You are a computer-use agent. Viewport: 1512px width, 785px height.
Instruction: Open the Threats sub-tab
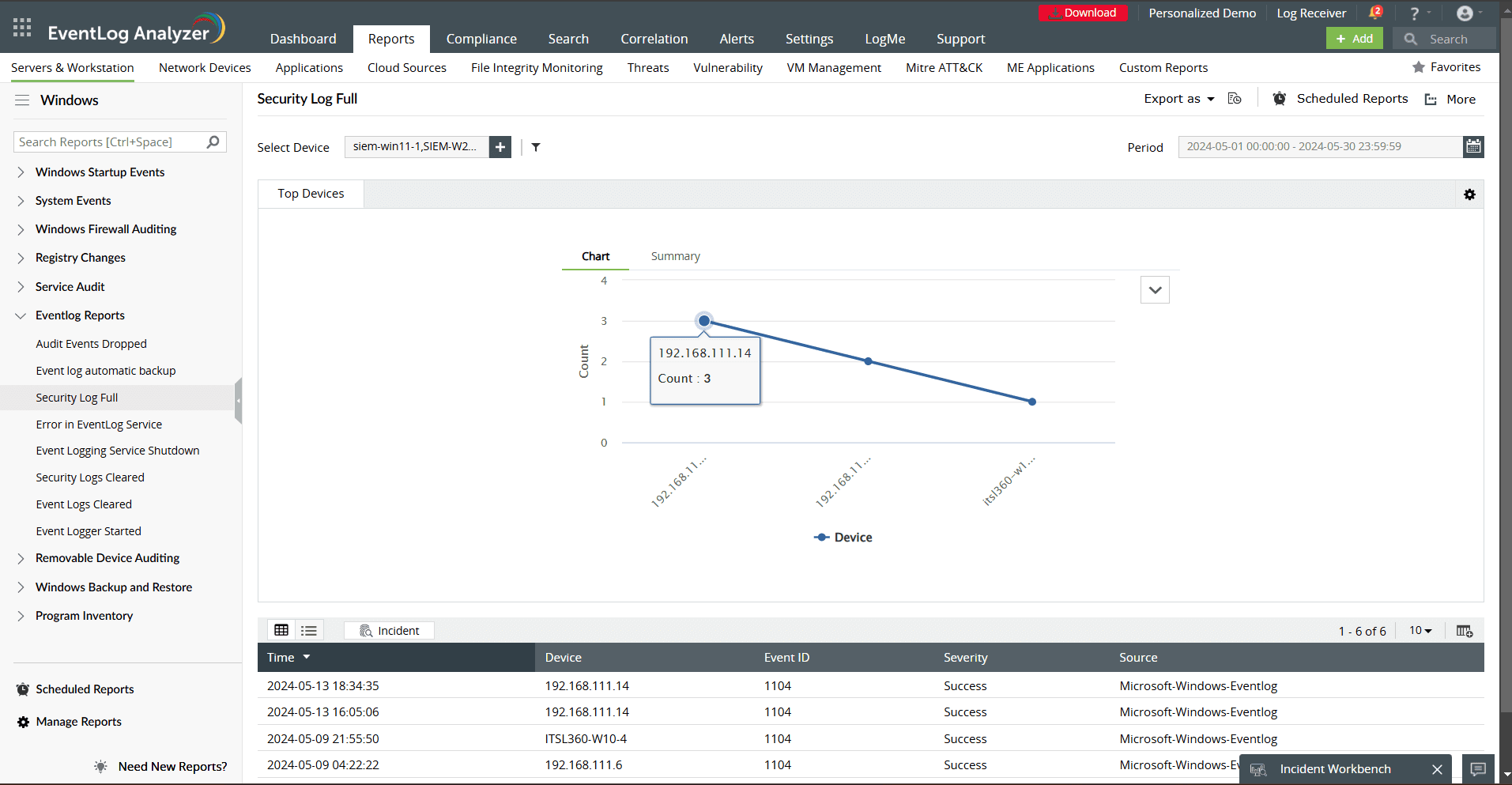648,68
